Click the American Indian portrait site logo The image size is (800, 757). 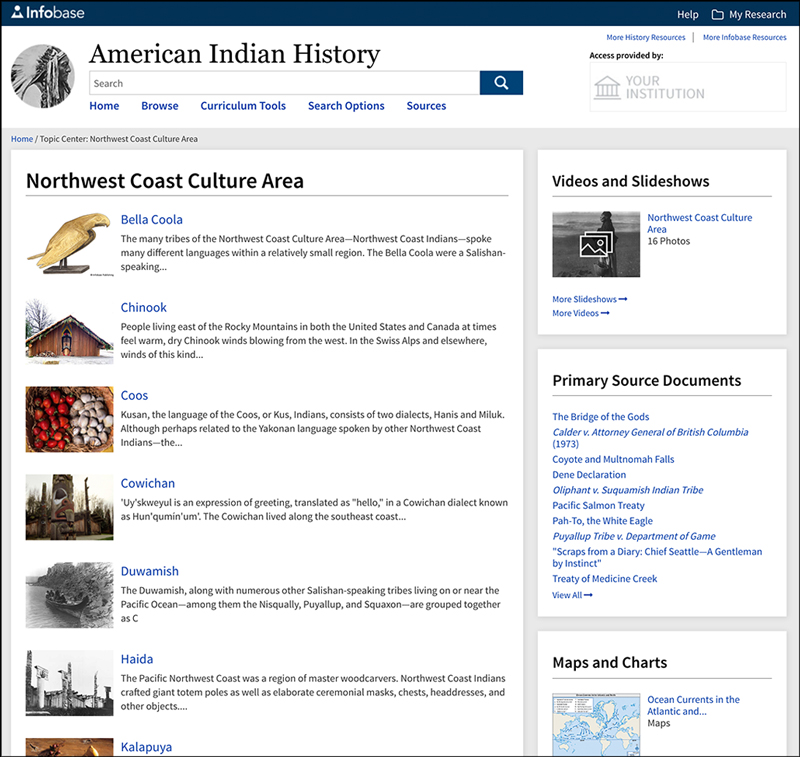(43, 76)
